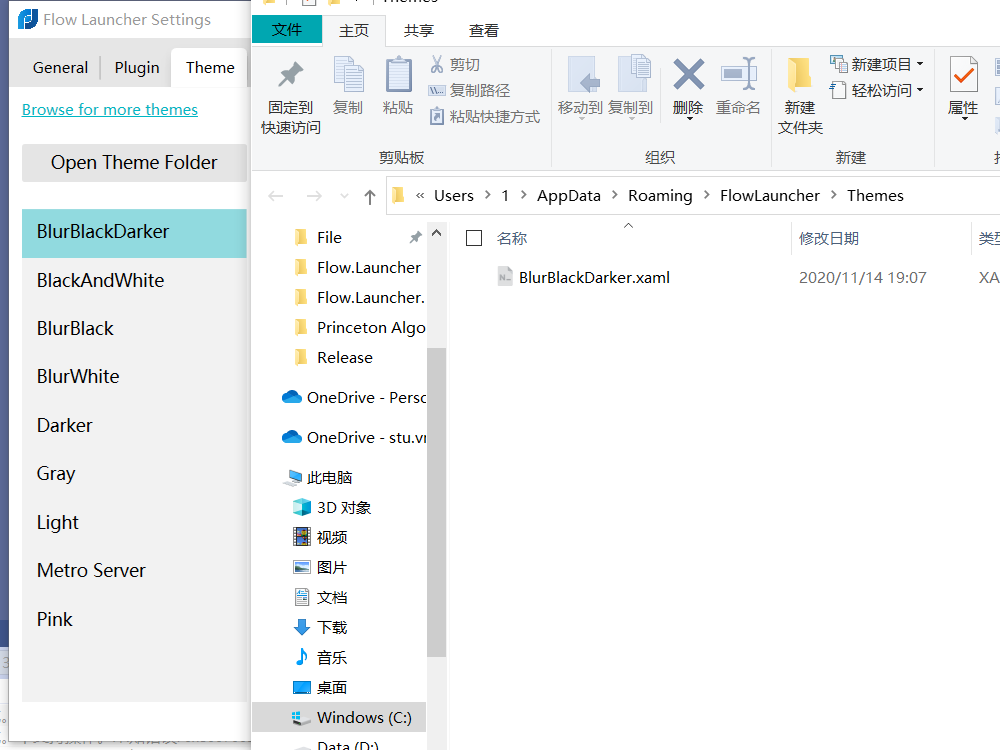Open 下载 (Downloads) in navigation pane
1000x750 pixels.
332,628
